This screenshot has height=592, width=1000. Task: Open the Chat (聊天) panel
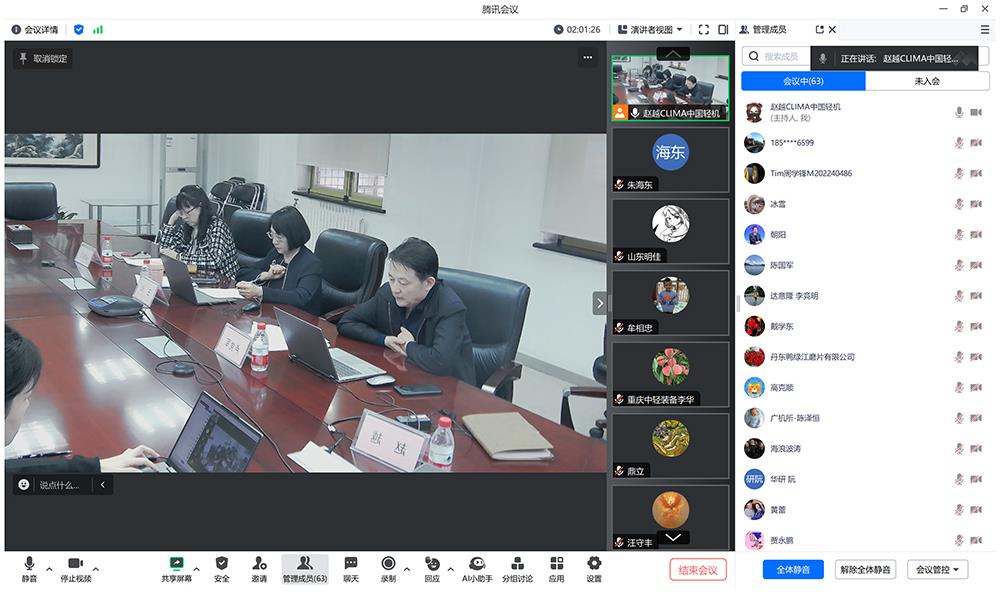[351, 564]
